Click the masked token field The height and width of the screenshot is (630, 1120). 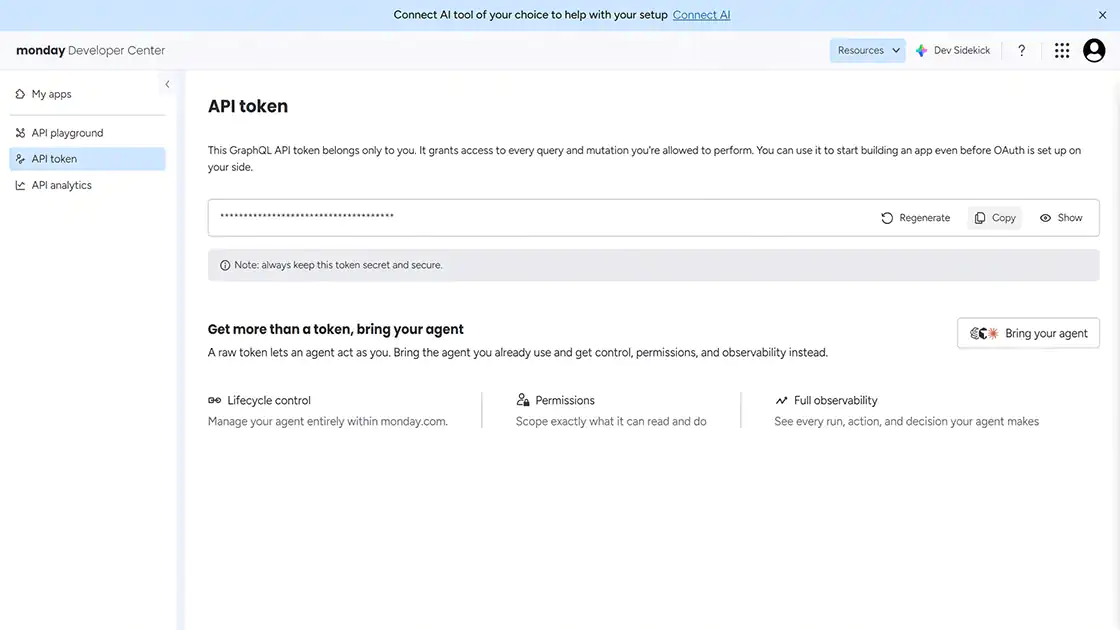(x=654, y=218)
